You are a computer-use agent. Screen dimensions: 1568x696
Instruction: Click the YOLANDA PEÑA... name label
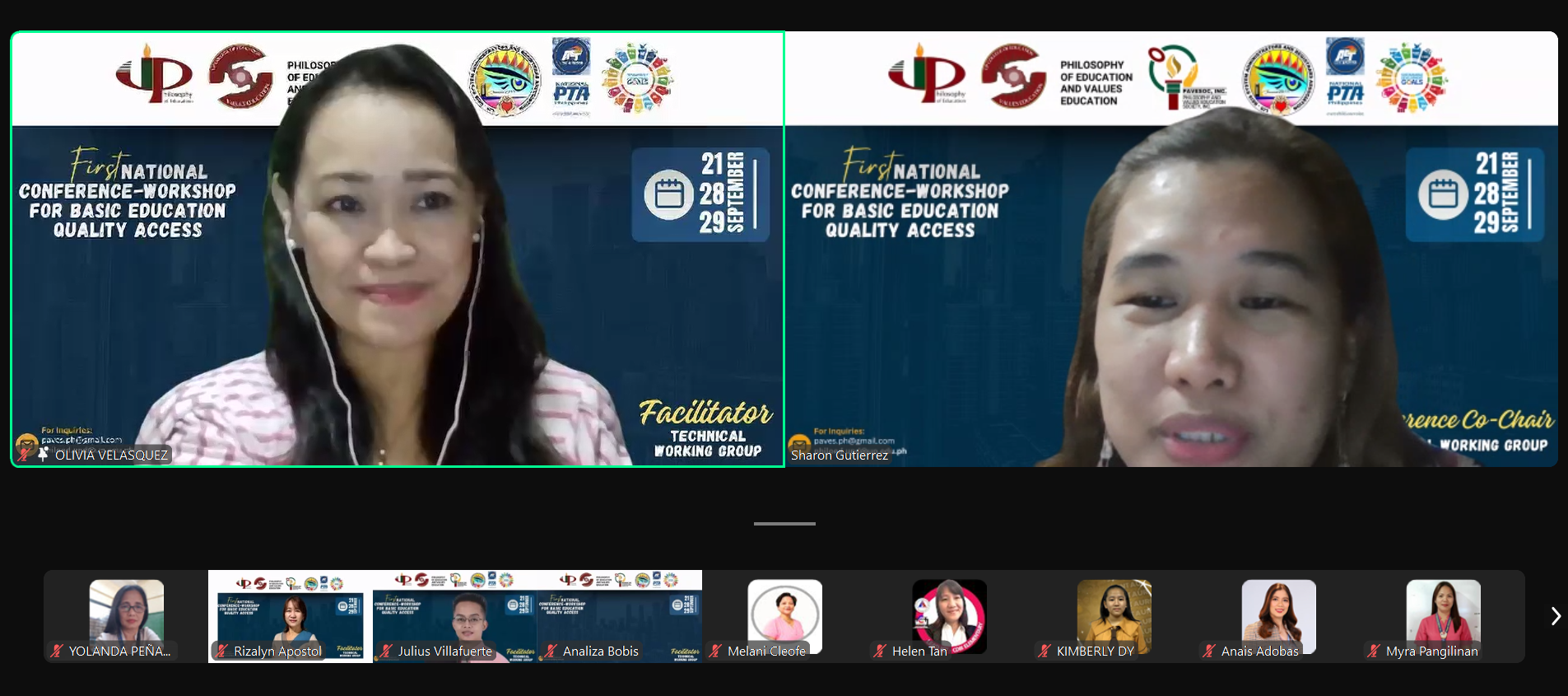[120, 651]
